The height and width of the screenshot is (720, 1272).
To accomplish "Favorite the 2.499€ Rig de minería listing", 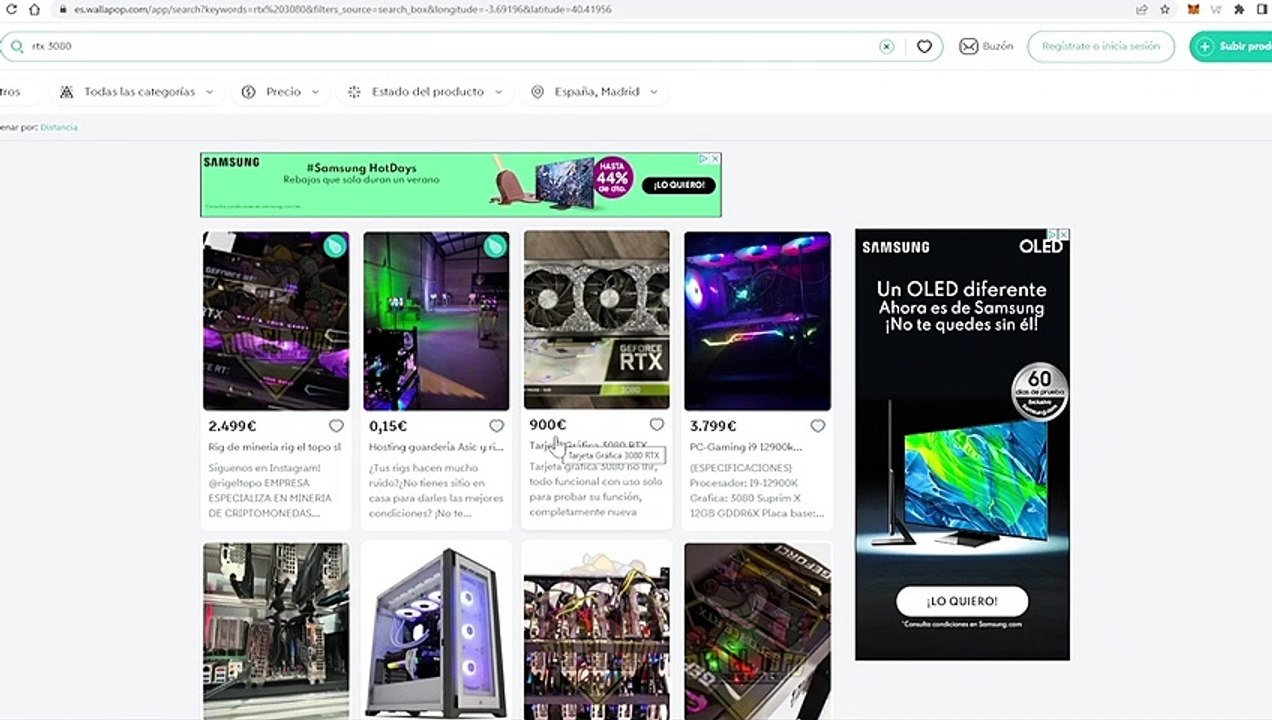I will (x=336, y=426).
